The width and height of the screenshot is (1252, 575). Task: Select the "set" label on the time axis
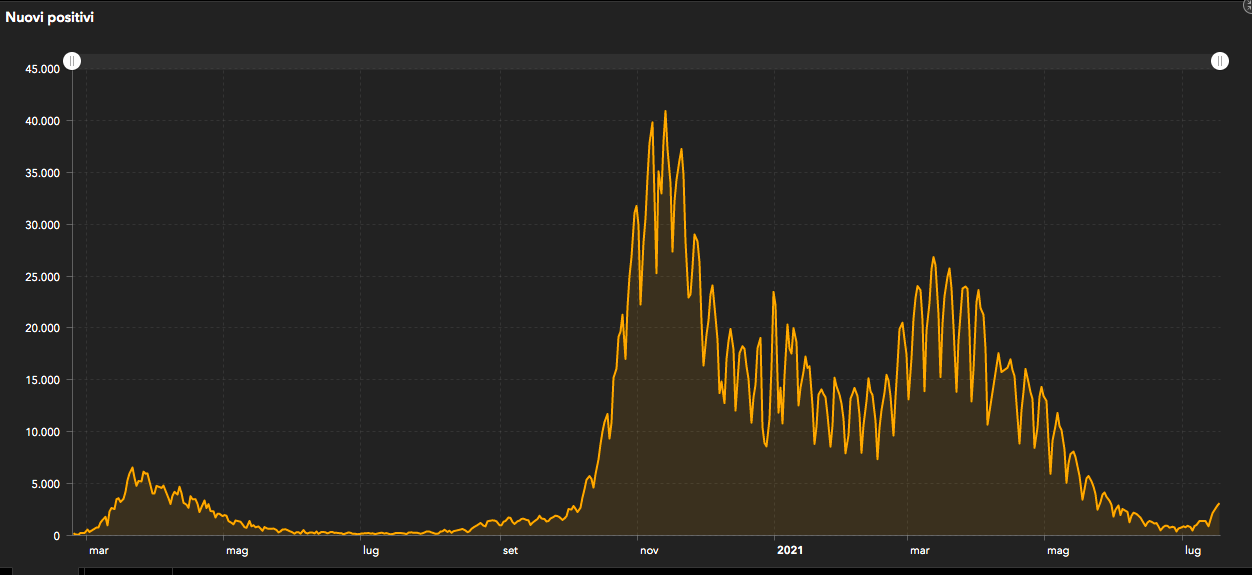pyautogui.click(x=510, y=550)
